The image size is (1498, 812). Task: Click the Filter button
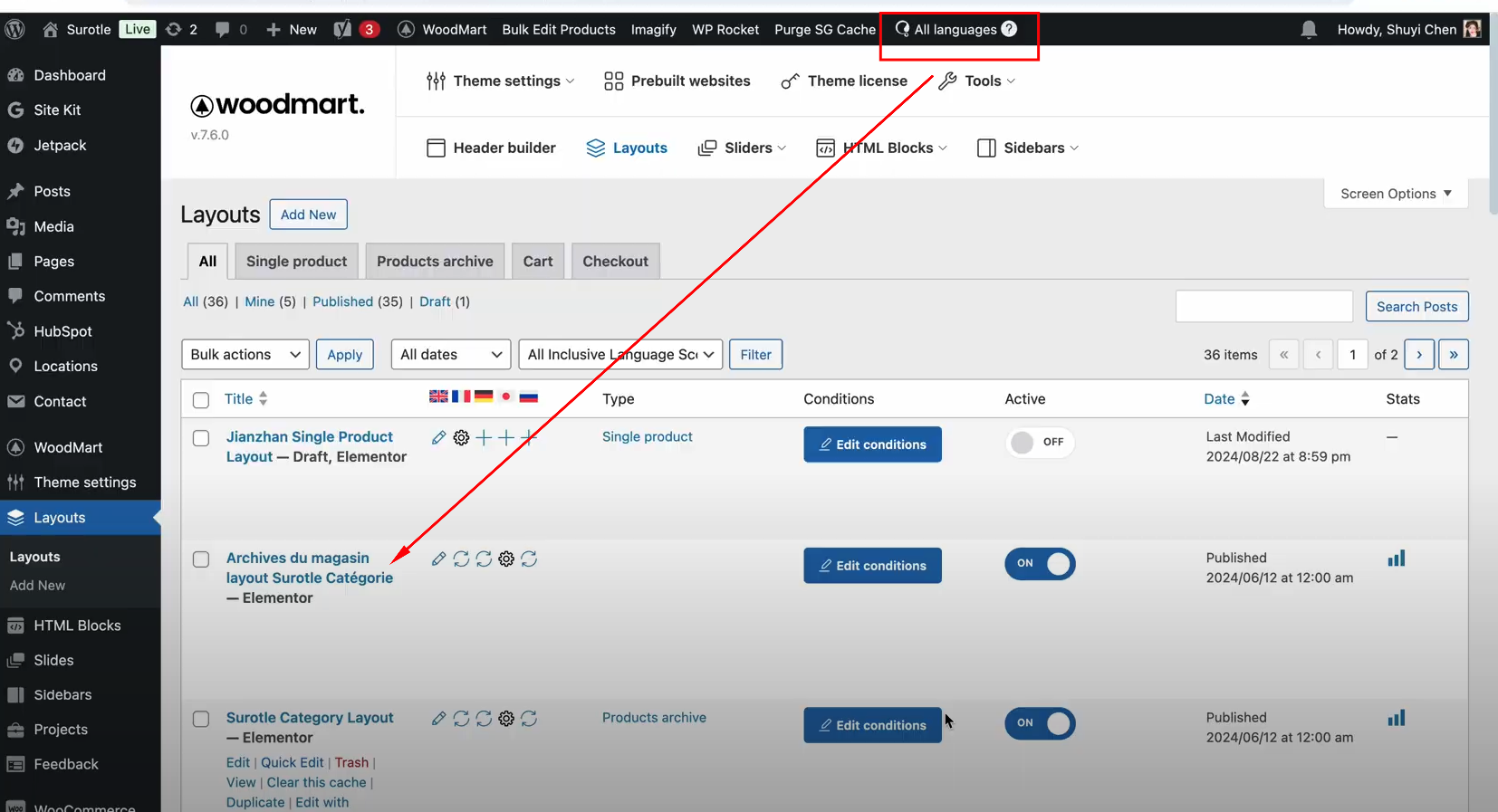[755, 354]
